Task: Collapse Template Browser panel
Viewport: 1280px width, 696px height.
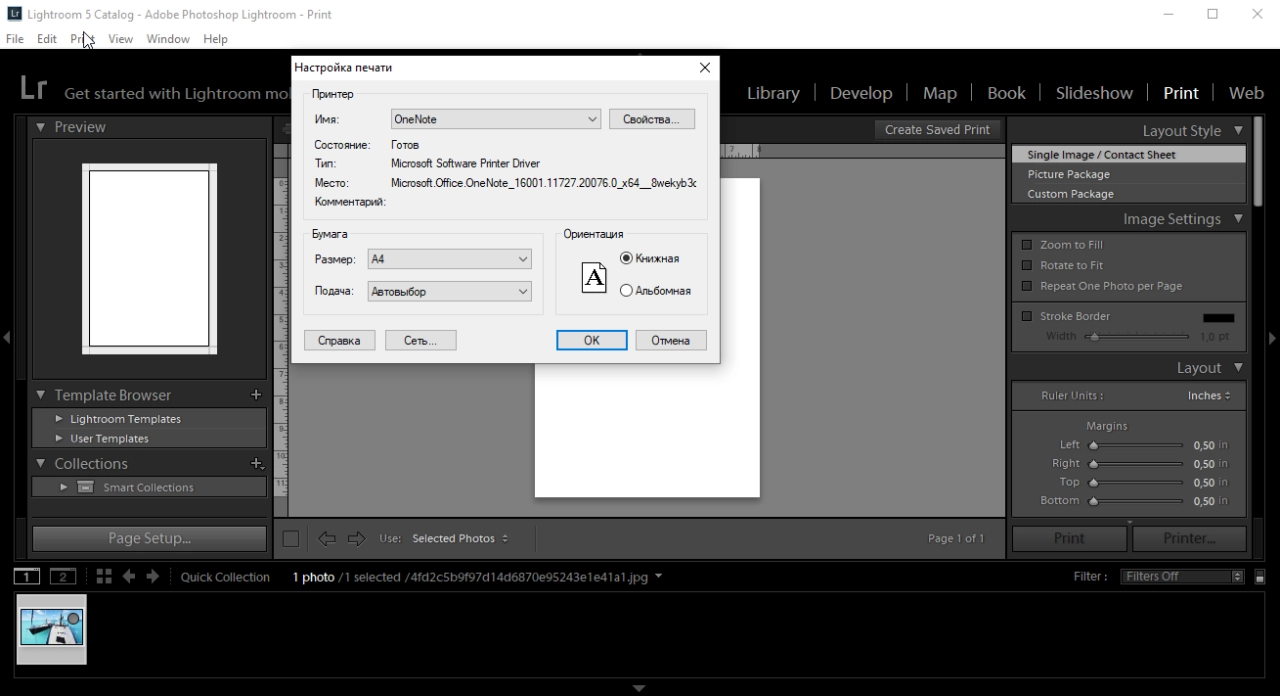Action: 41,395
